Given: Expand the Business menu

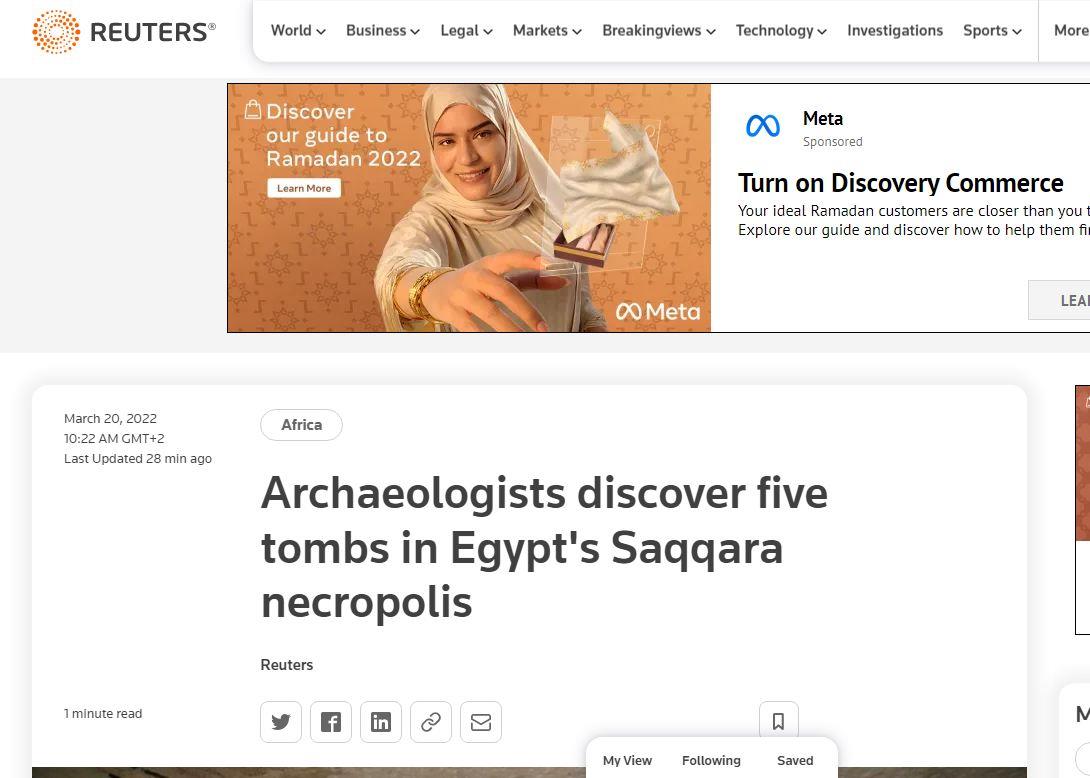Looking at the screenshot, I should coord(383,31).
